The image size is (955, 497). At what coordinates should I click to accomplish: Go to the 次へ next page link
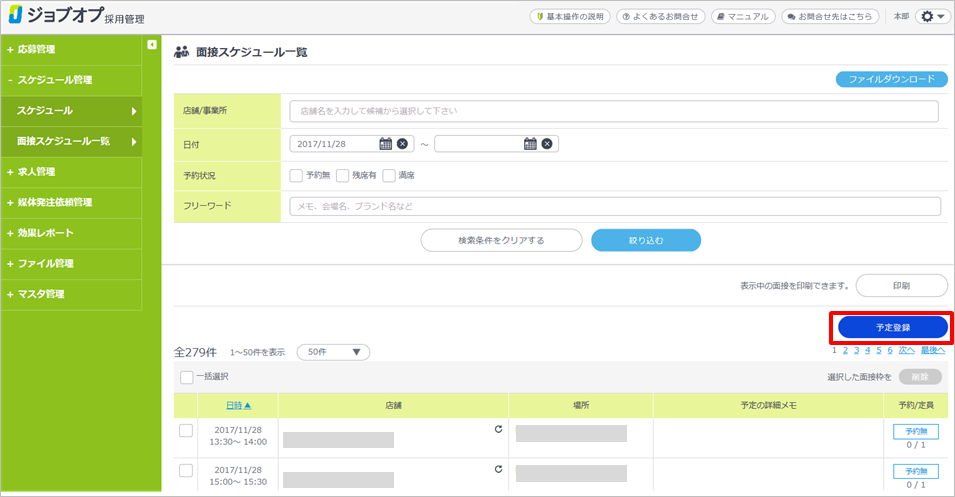tap(906, 350)
